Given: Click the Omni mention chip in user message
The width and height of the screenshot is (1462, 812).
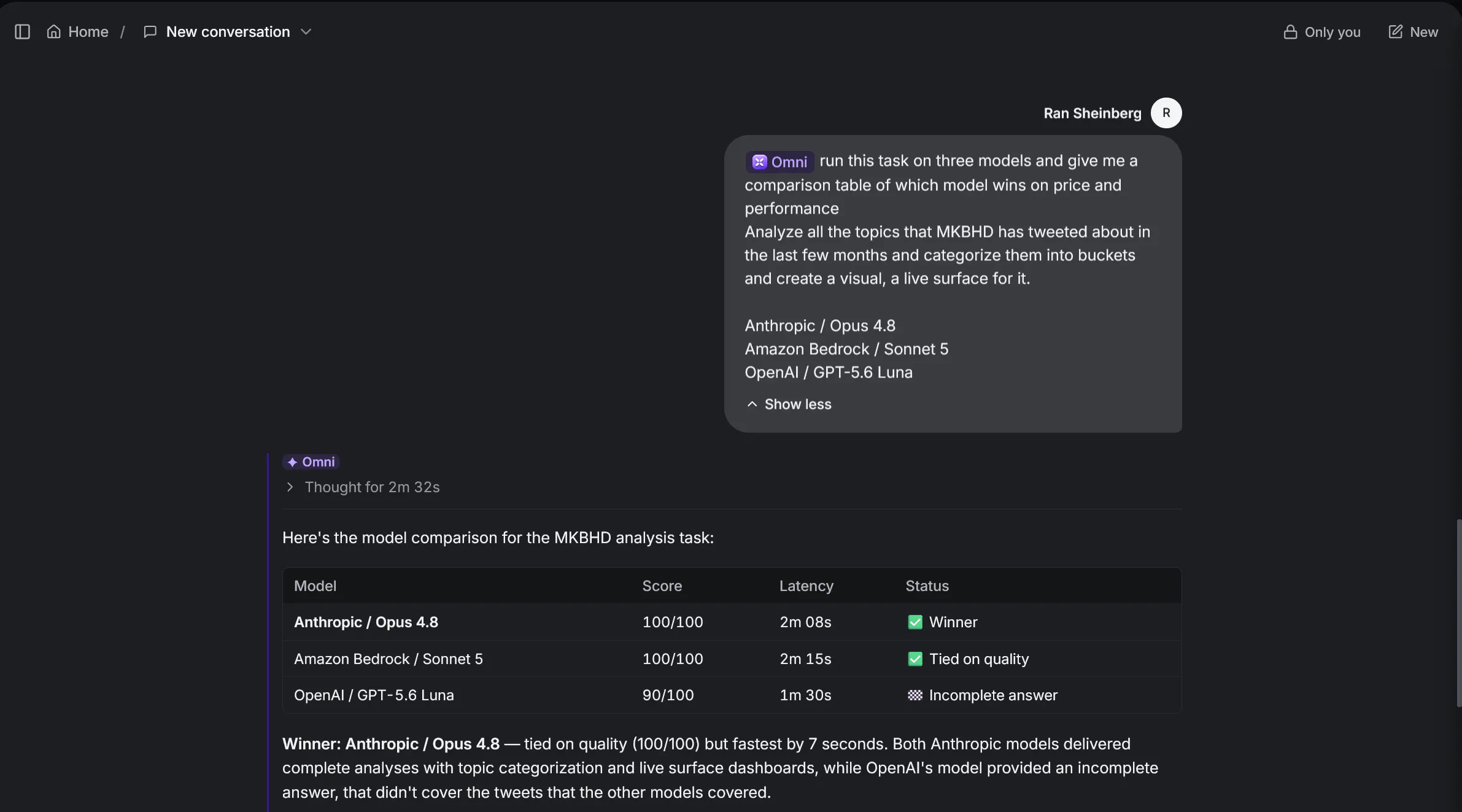Looking at the screenshot, I should [779, 162].
